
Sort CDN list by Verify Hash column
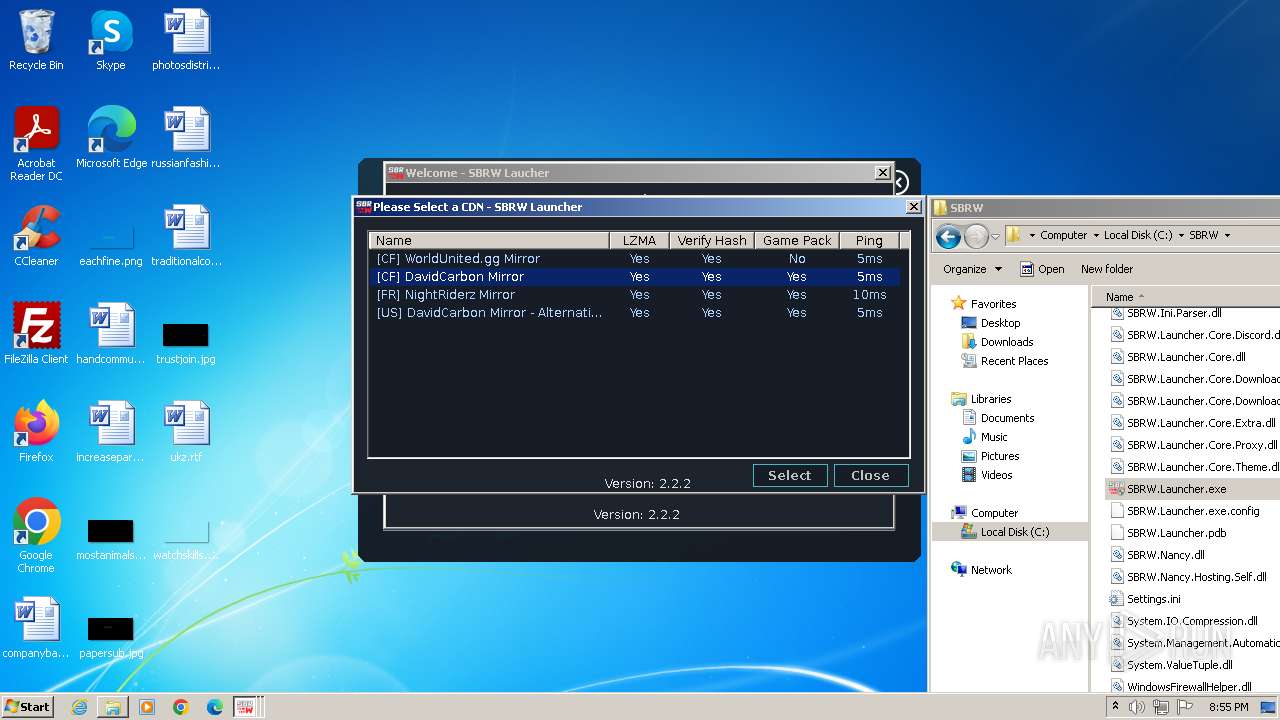coord(712,240)
